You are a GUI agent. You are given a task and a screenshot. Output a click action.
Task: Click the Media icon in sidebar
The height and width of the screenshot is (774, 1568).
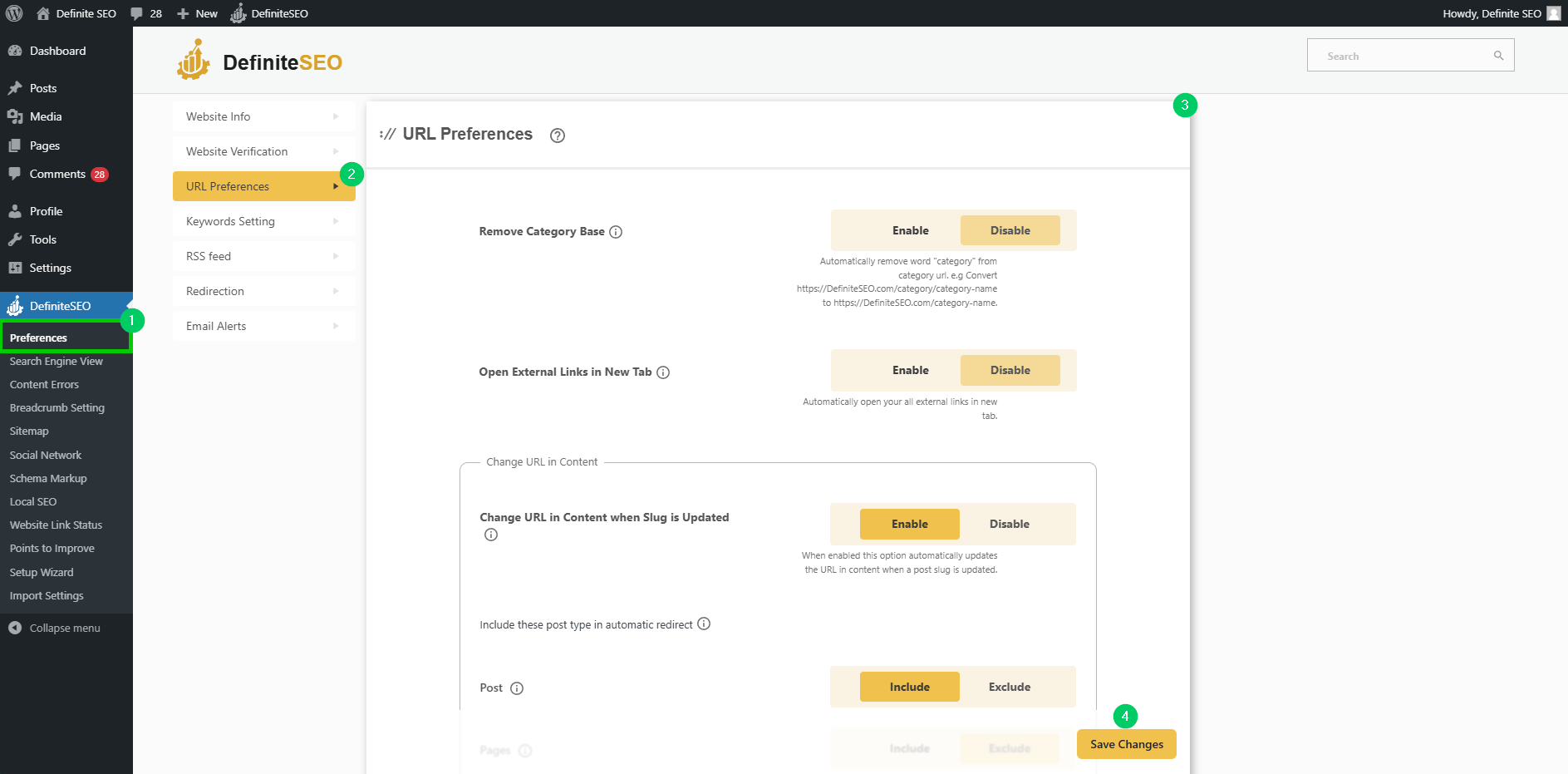tap(15, 116)
